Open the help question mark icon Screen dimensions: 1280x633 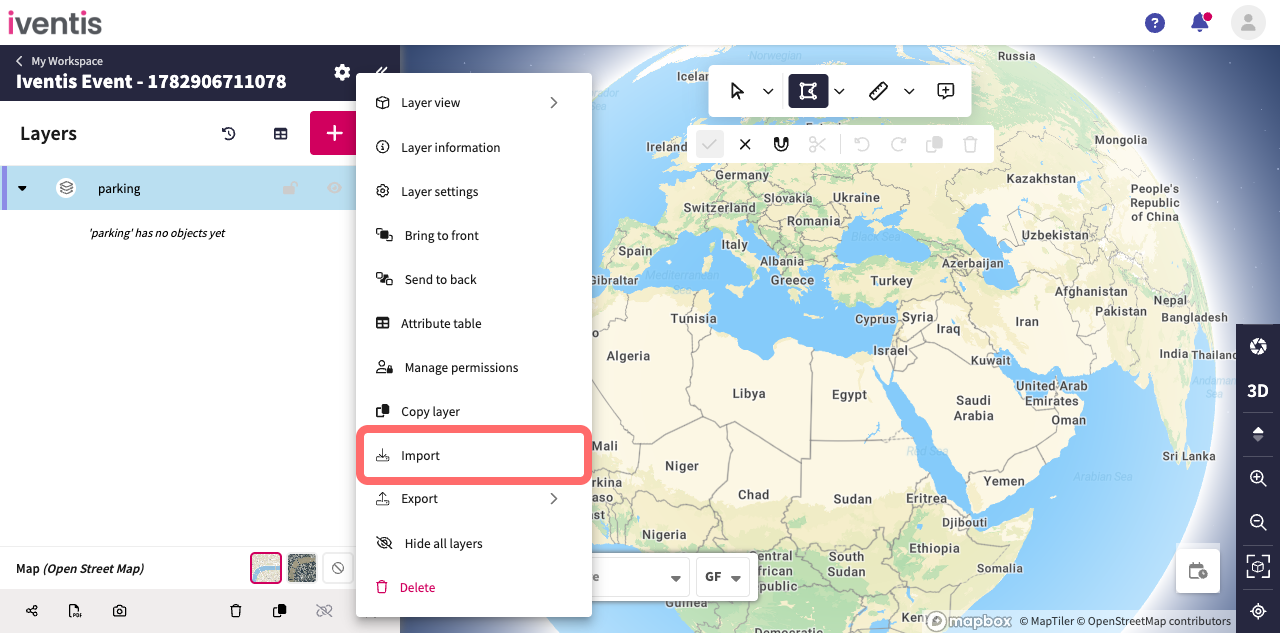[x=1155, y=22]
